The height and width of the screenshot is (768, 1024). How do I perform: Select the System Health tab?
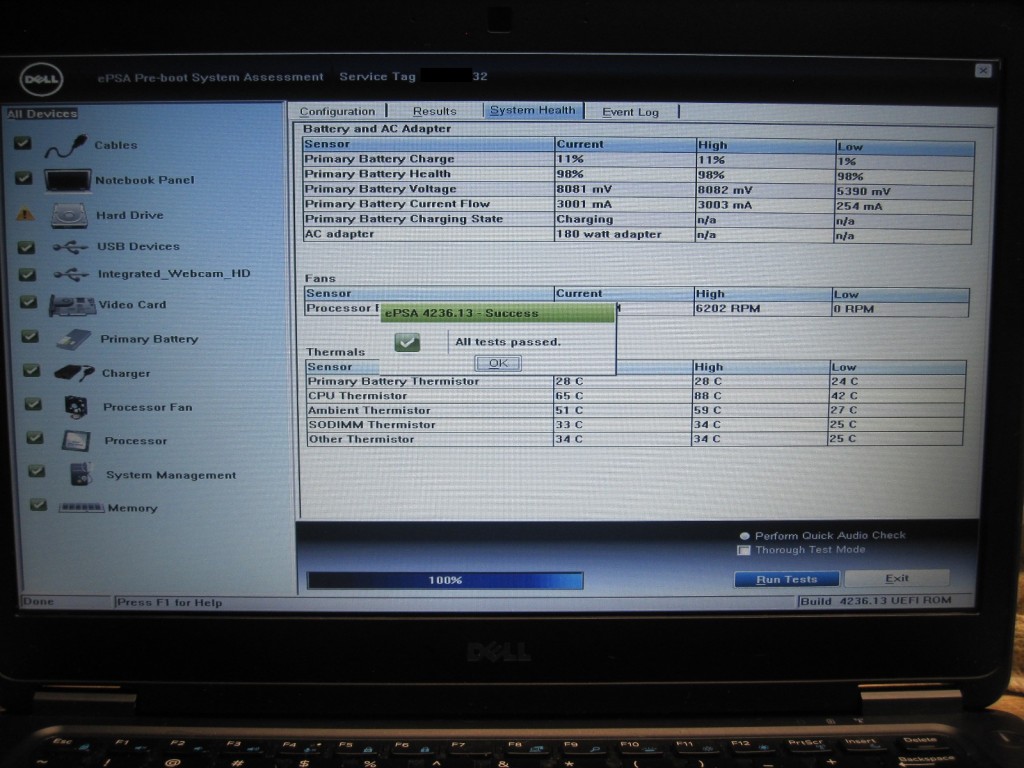click(533, 110)
